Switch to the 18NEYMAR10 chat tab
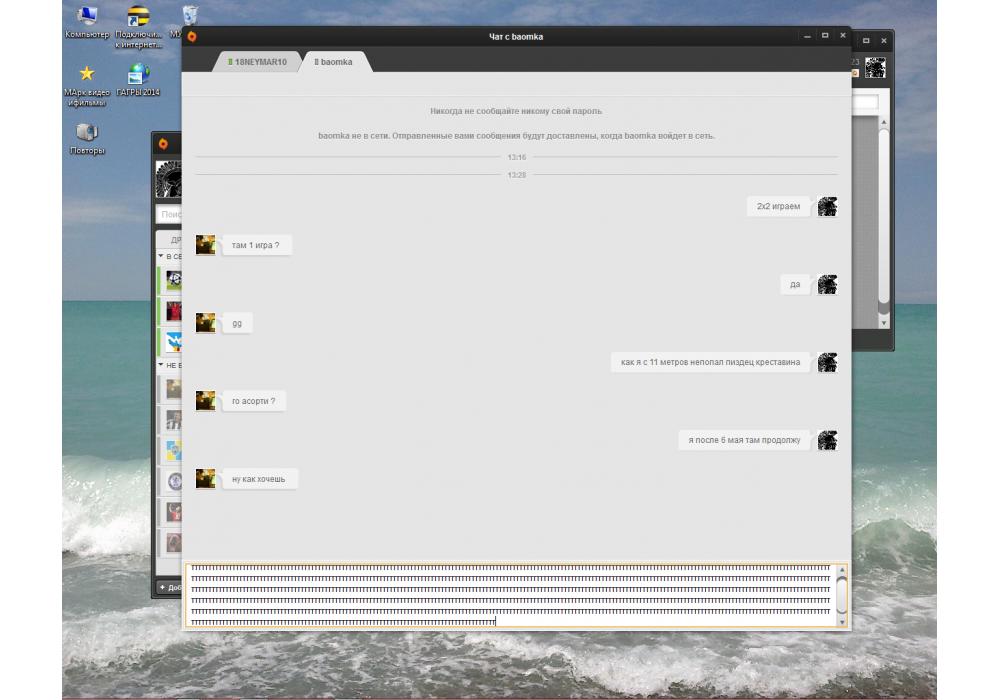 pyautogui.click(x=259, y=62)
